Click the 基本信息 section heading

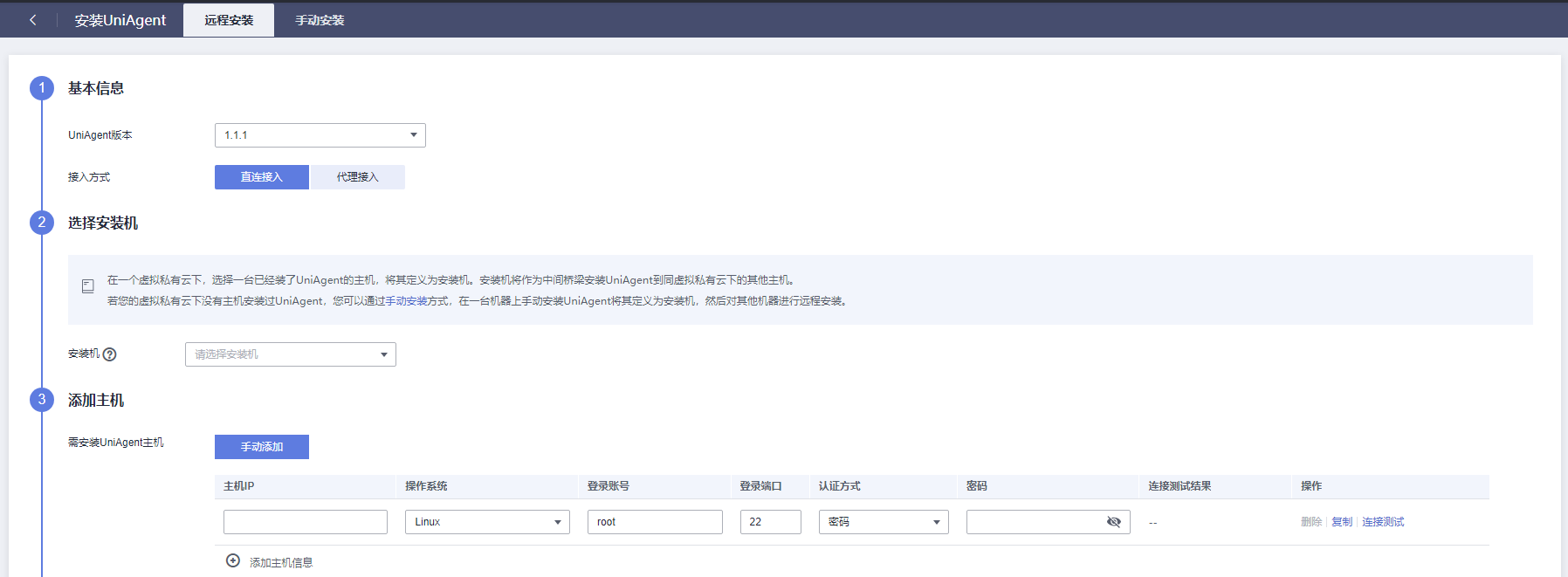(96, 88)
